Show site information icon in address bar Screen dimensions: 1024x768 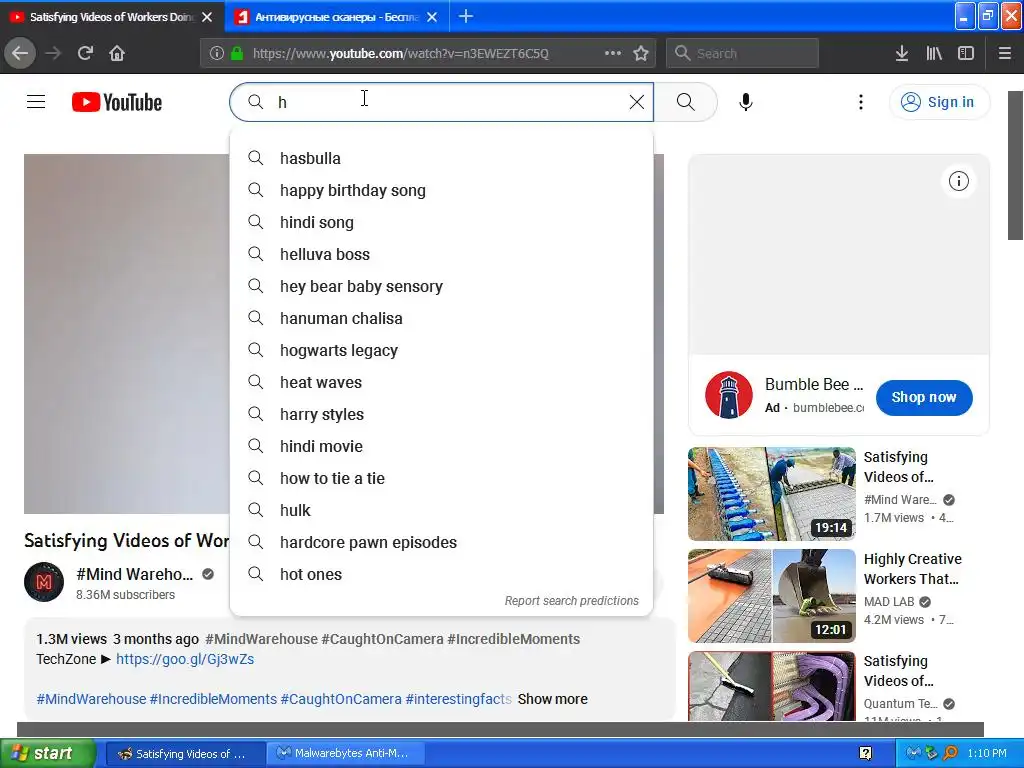click(x=217, y=53)
